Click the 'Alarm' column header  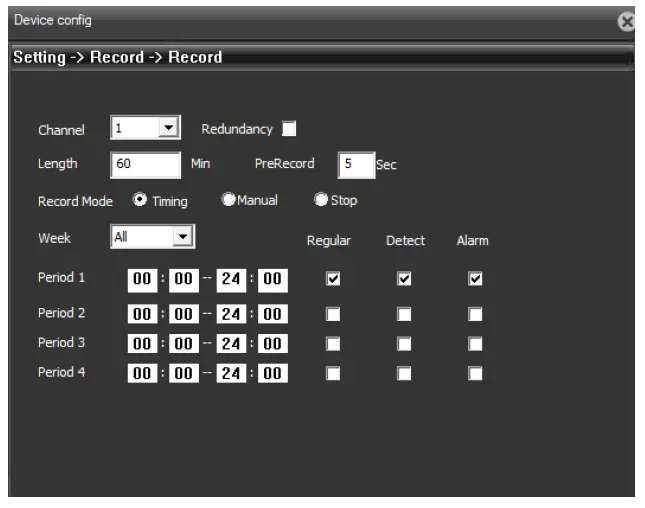pyautogui.click(x=472, y=240)
